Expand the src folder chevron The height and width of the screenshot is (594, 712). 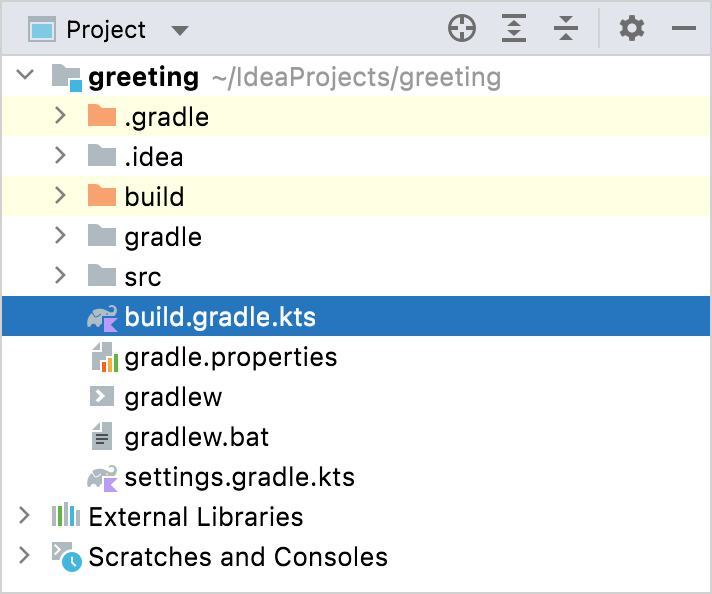(x=60, y=275)
